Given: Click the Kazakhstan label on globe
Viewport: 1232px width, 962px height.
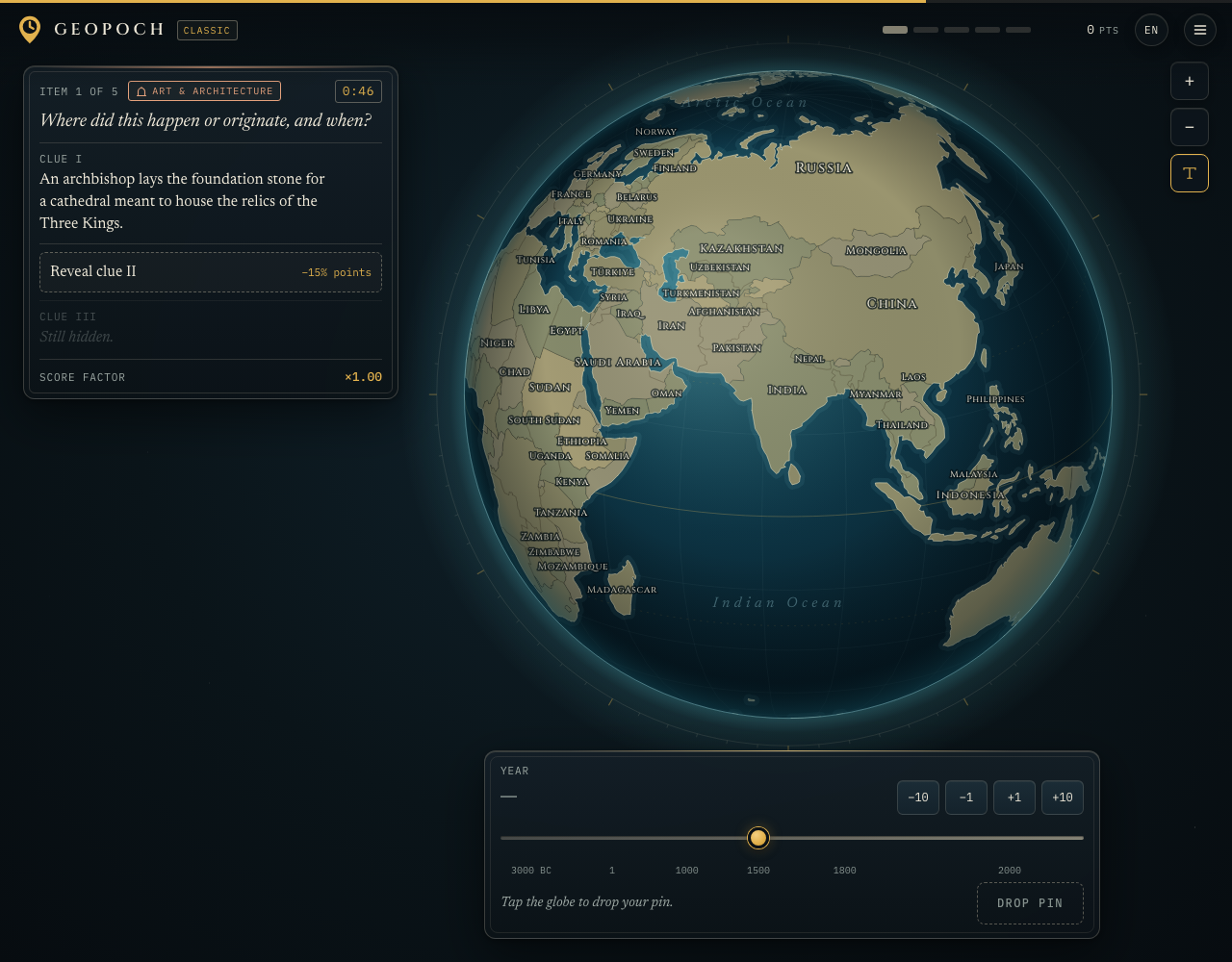Looking at the screenshot, I should click(x=741, y=248).
